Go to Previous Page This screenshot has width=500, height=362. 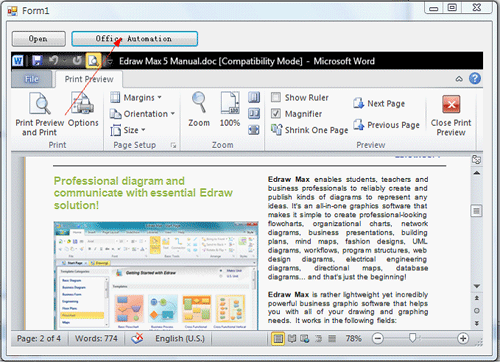pos(386,125)
